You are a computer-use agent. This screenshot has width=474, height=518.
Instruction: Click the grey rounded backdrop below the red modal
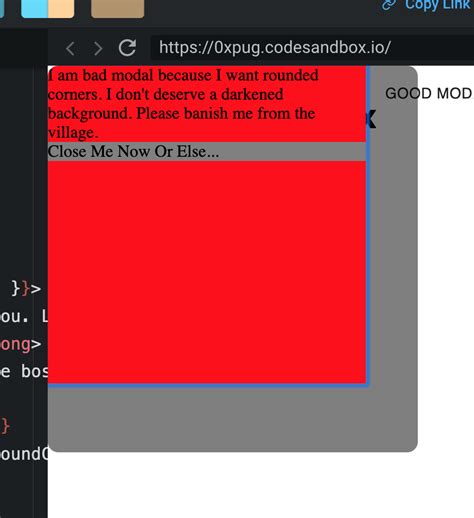[x=233, y=419]
